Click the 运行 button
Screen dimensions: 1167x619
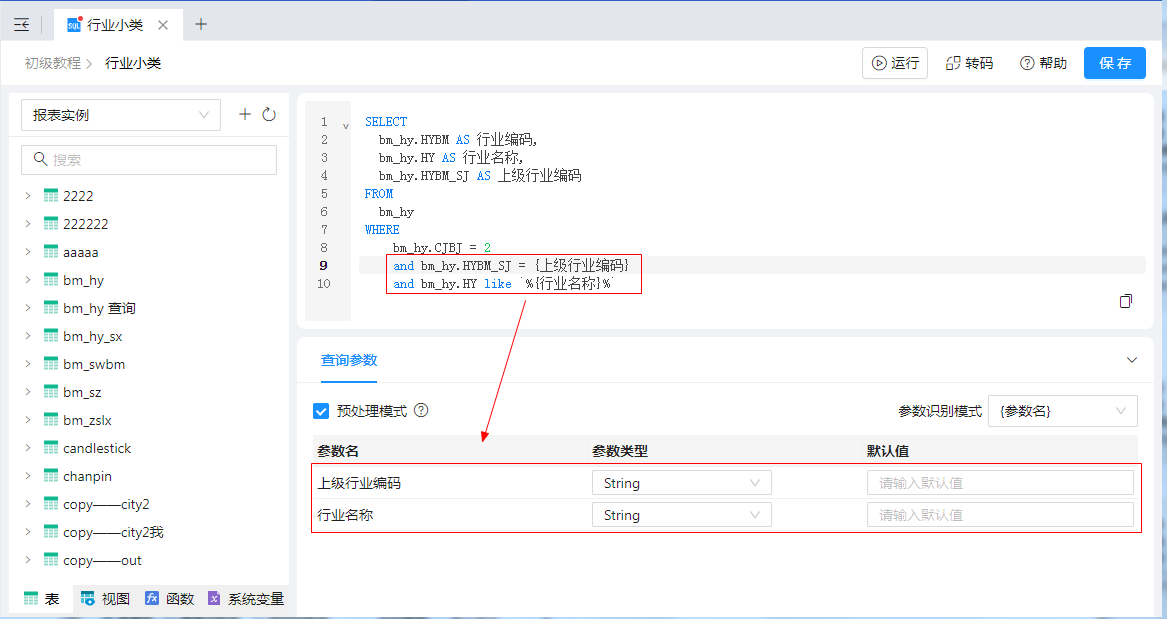[895, 63]
